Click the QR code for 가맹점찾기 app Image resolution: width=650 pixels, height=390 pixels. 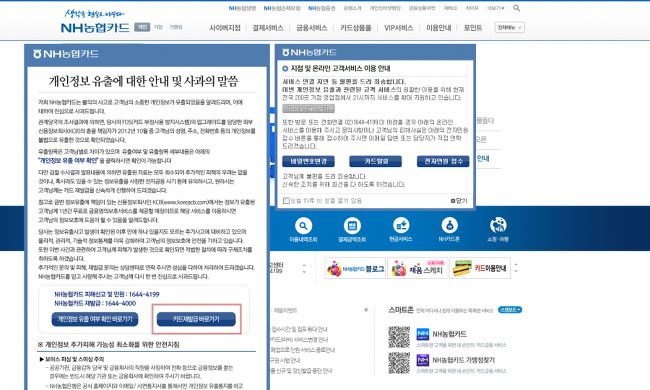(399, 363)
